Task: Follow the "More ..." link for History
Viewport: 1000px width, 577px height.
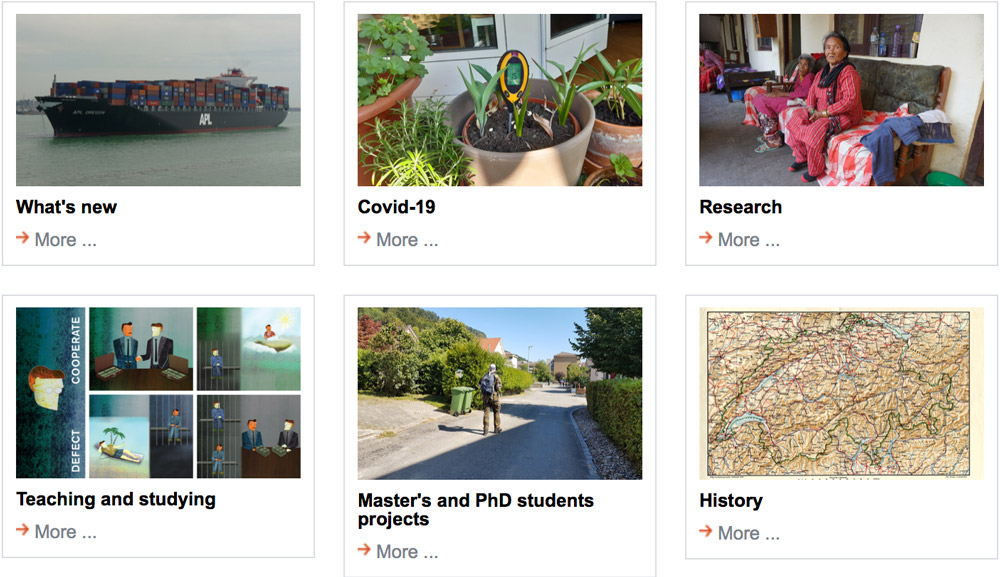Action: [x=748, y=533]
